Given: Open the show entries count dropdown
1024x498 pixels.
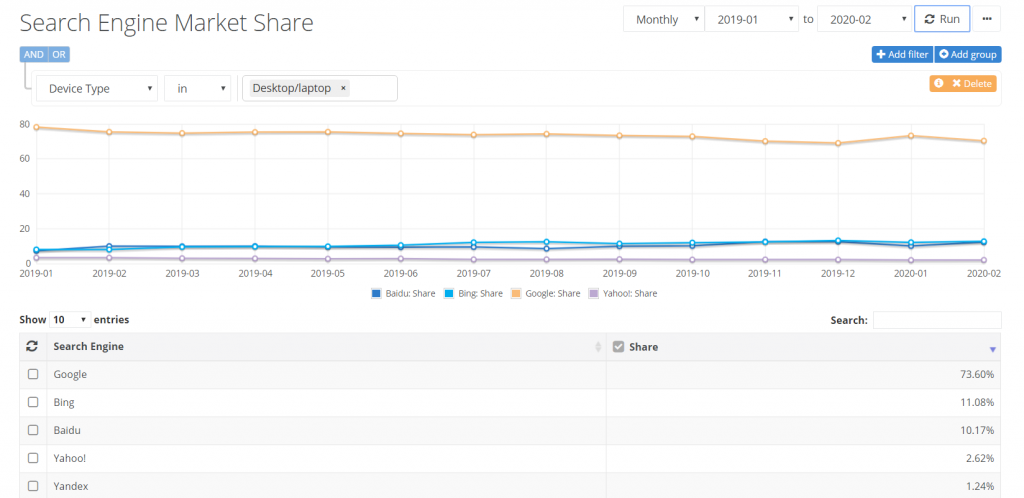Looking at the screenshot, I should point(70,320).
